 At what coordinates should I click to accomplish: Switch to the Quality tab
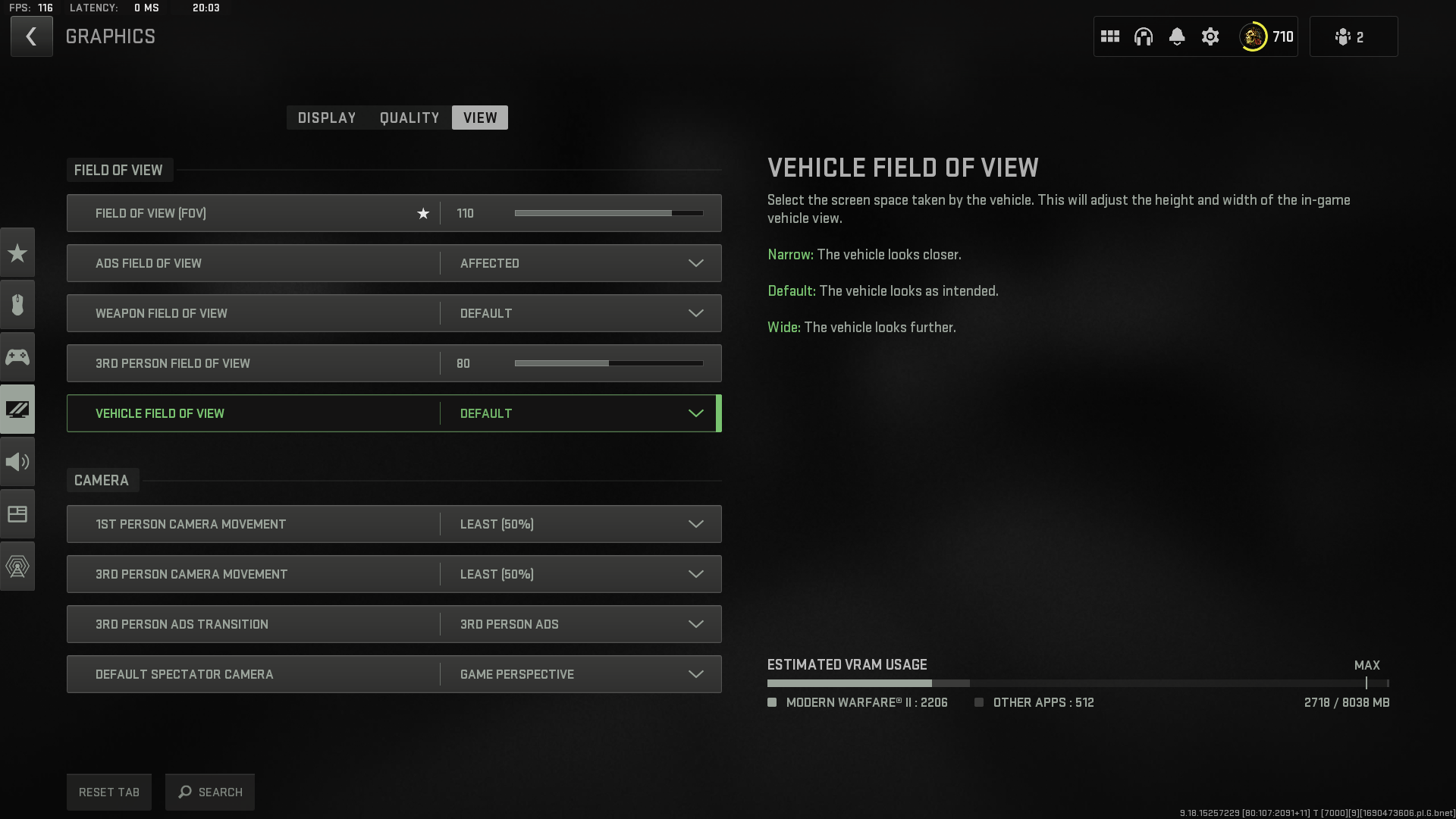pyautogui.click(x=409, y=118)
